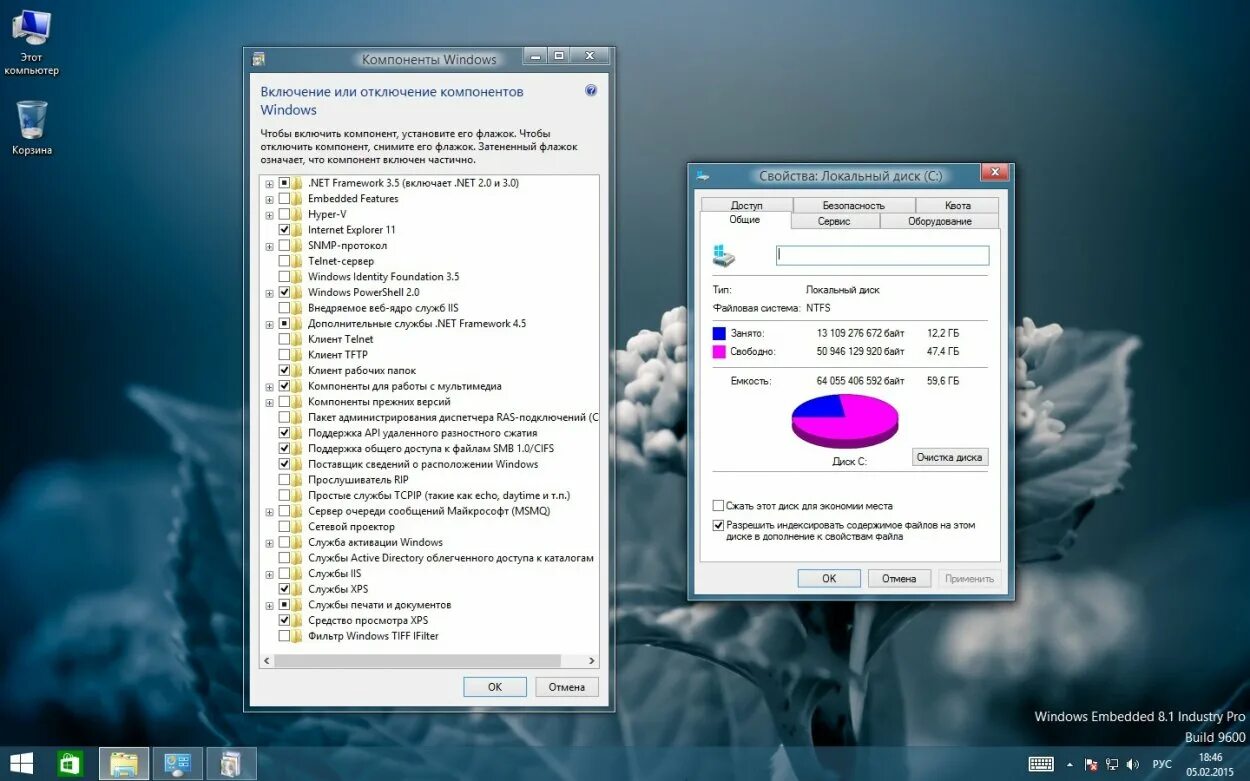The width and height of the screenshot is (1250, 781).
Task: Expand the Службы IIS node
Action: (269, 574)
